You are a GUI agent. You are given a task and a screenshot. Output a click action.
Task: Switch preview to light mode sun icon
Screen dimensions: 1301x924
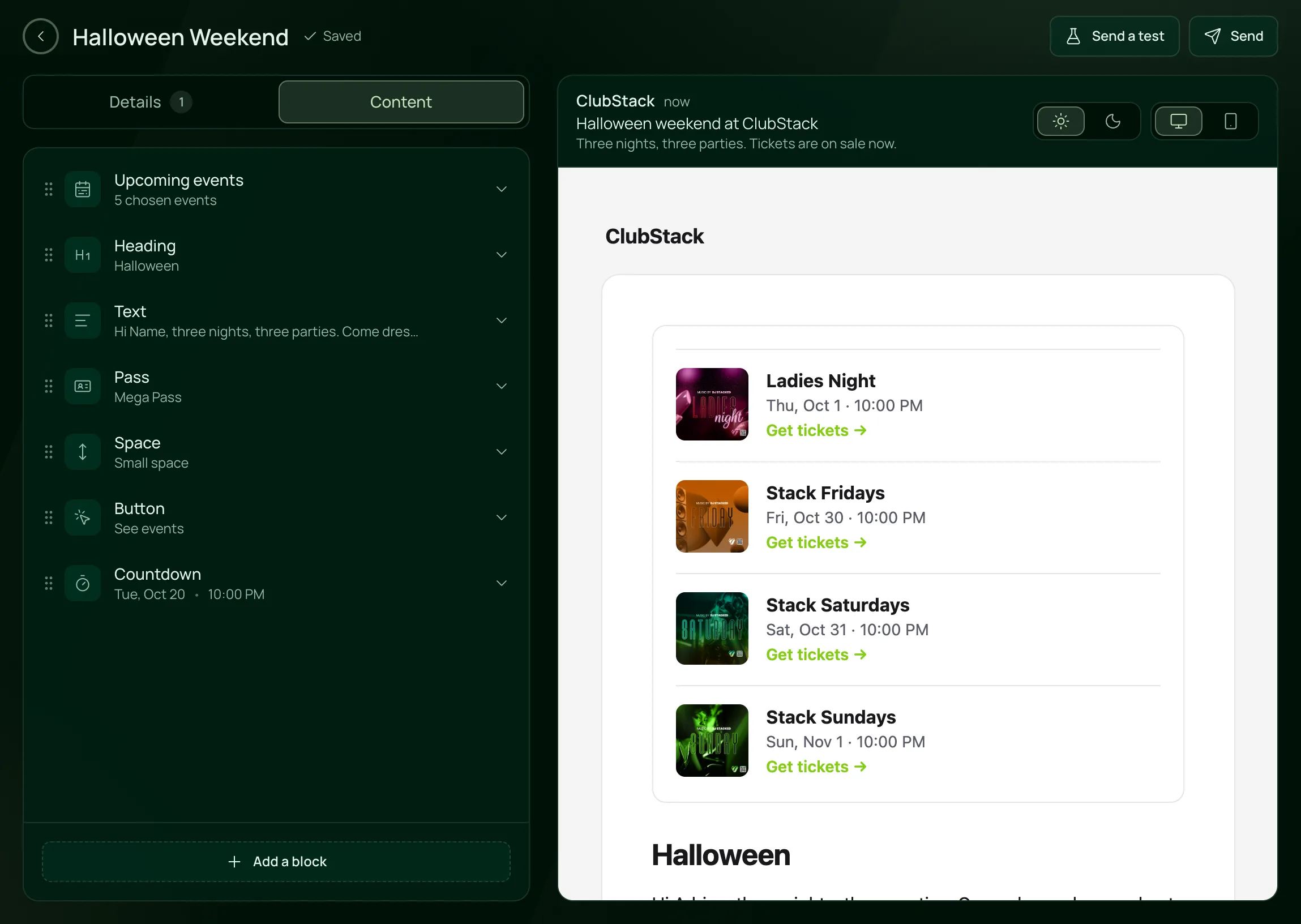point(1061,121)
